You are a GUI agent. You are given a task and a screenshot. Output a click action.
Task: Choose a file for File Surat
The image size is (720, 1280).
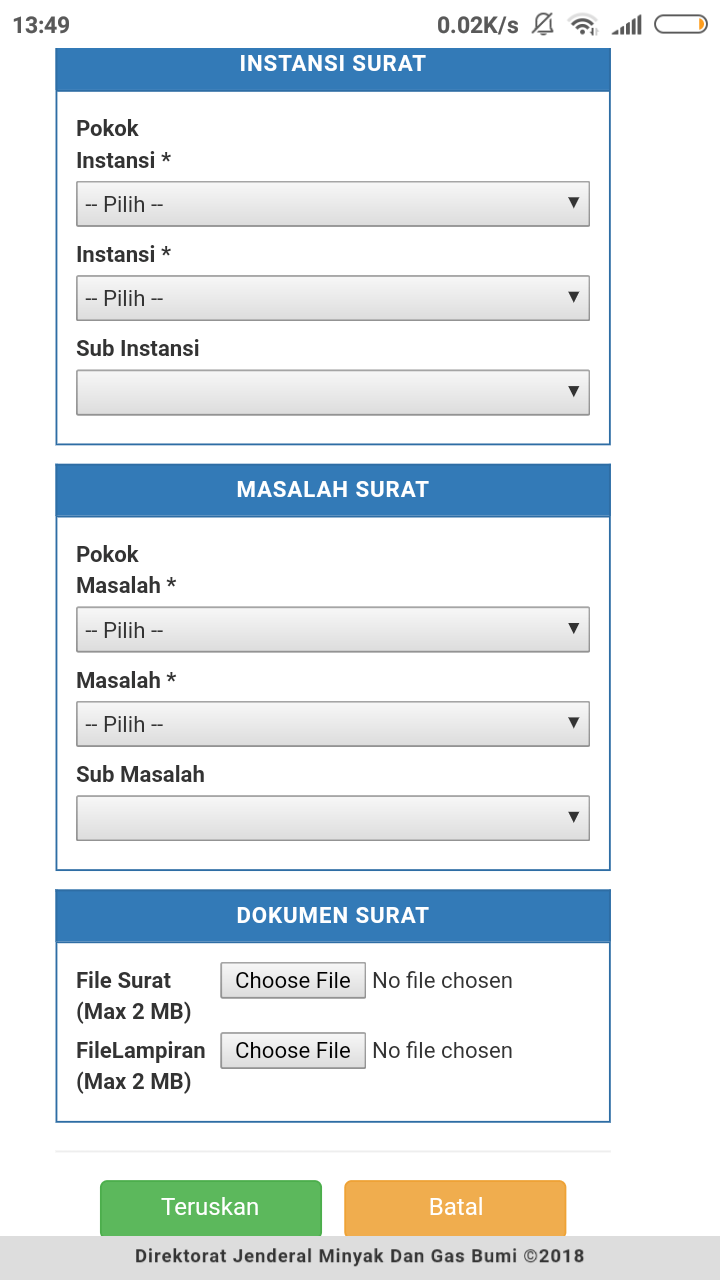coord(293,981)
